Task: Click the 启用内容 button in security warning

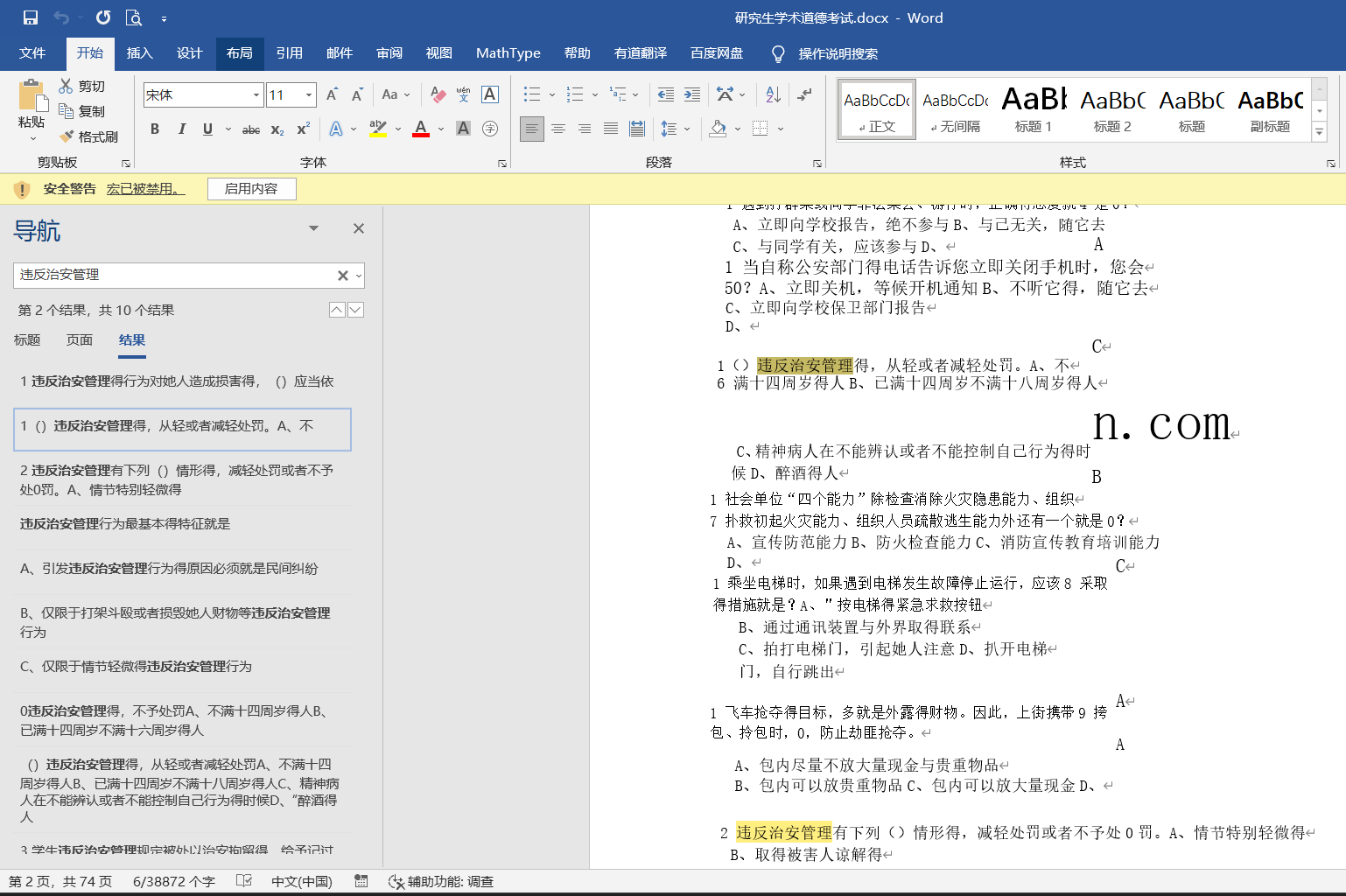Action: click(x=251, y=188)
